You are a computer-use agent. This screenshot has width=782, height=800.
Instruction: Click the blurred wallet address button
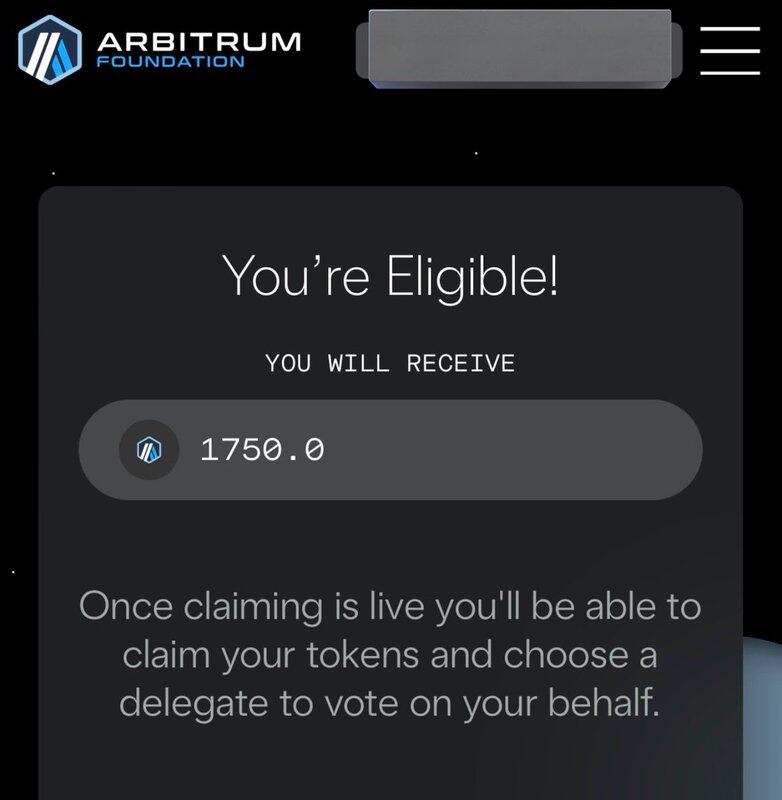coord(519,48)
